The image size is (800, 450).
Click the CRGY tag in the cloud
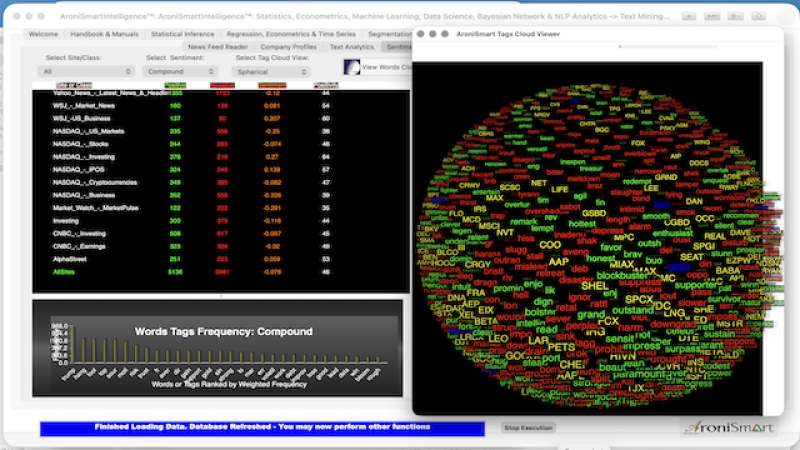478,264
